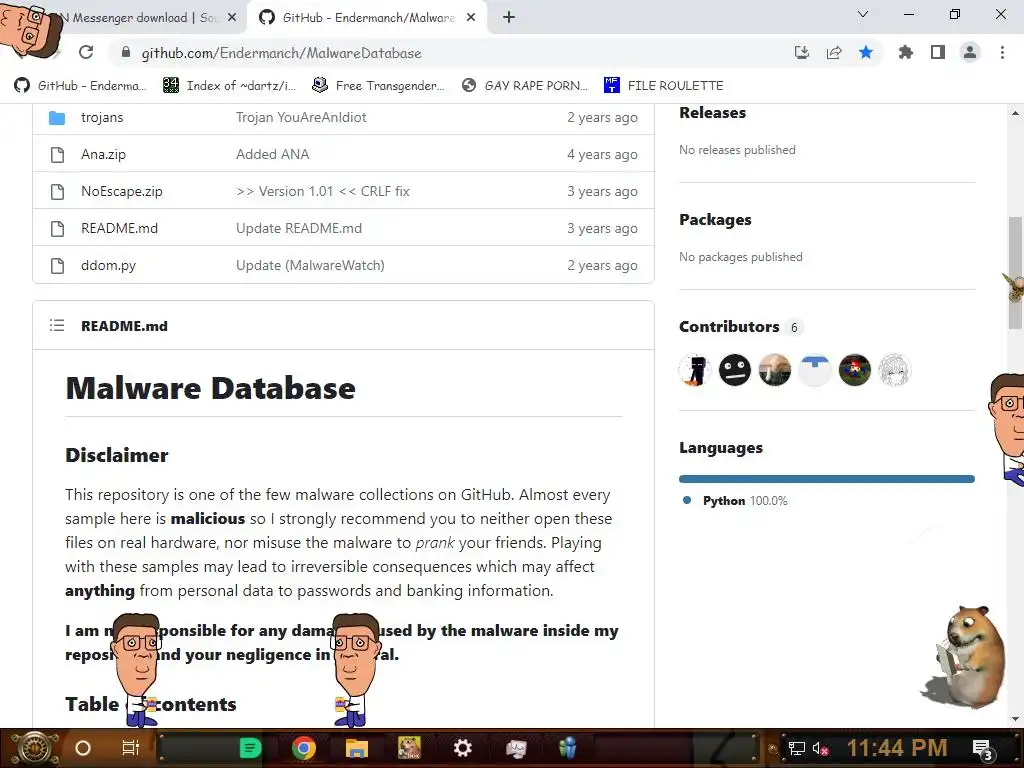Open the Releases section heading

(712, 113)
